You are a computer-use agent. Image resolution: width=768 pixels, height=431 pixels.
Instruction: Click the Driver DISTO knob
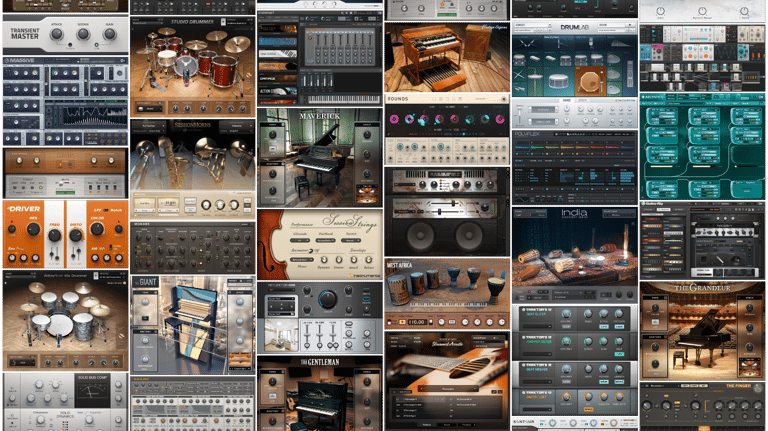click(x=75, y=235)
